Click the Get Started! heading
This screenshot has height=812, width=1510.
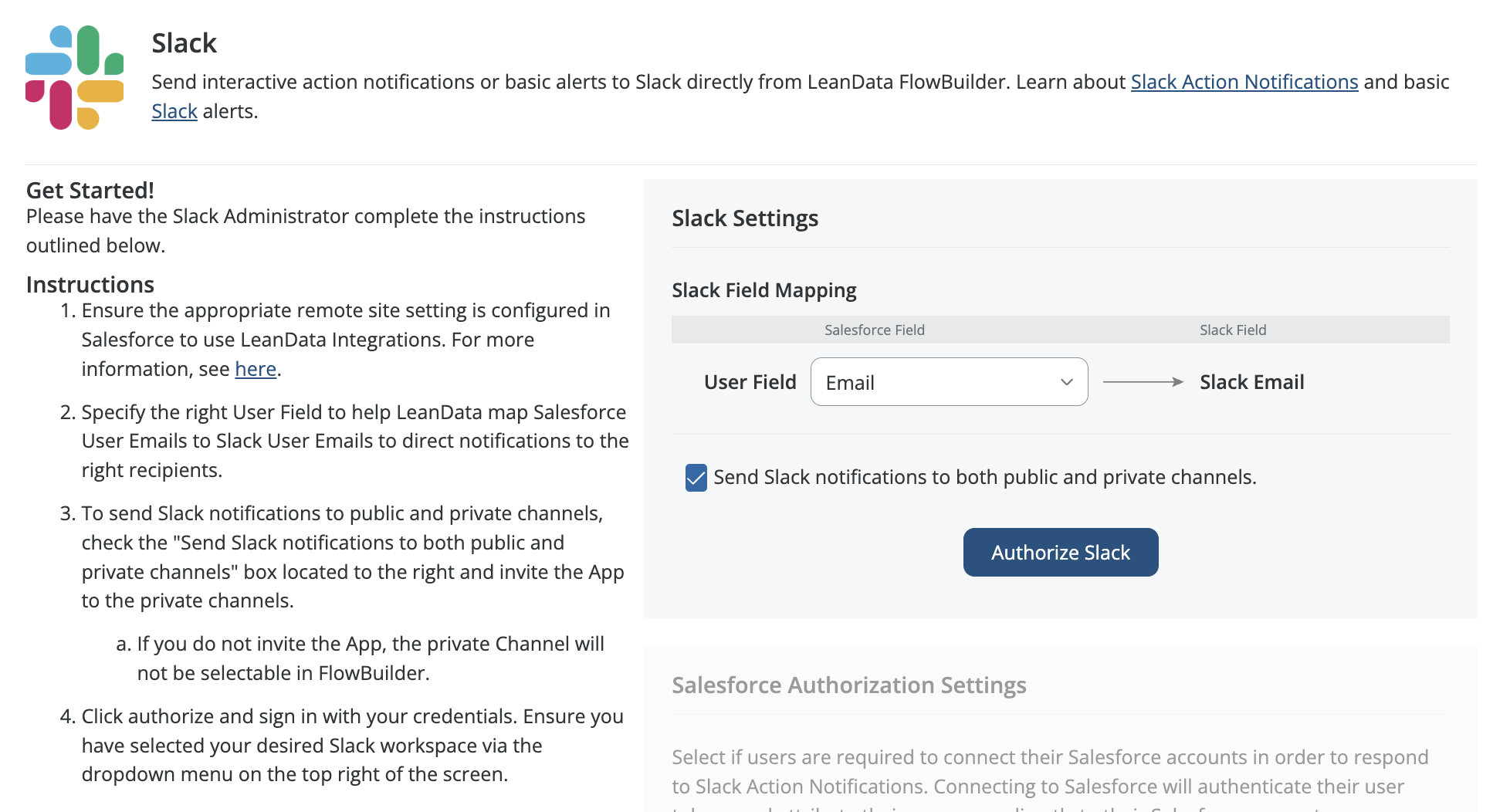pos(90,191)
